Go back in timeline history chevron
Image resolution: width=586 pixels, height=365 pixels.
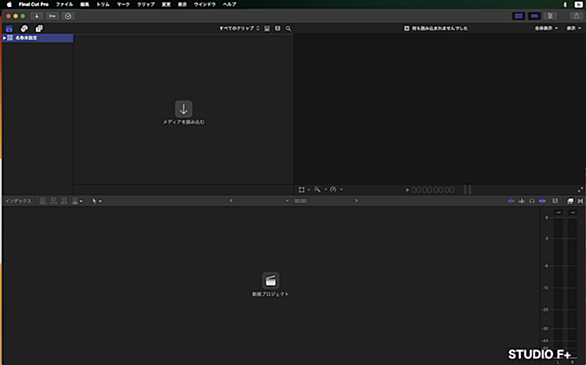tap(231, 201)
